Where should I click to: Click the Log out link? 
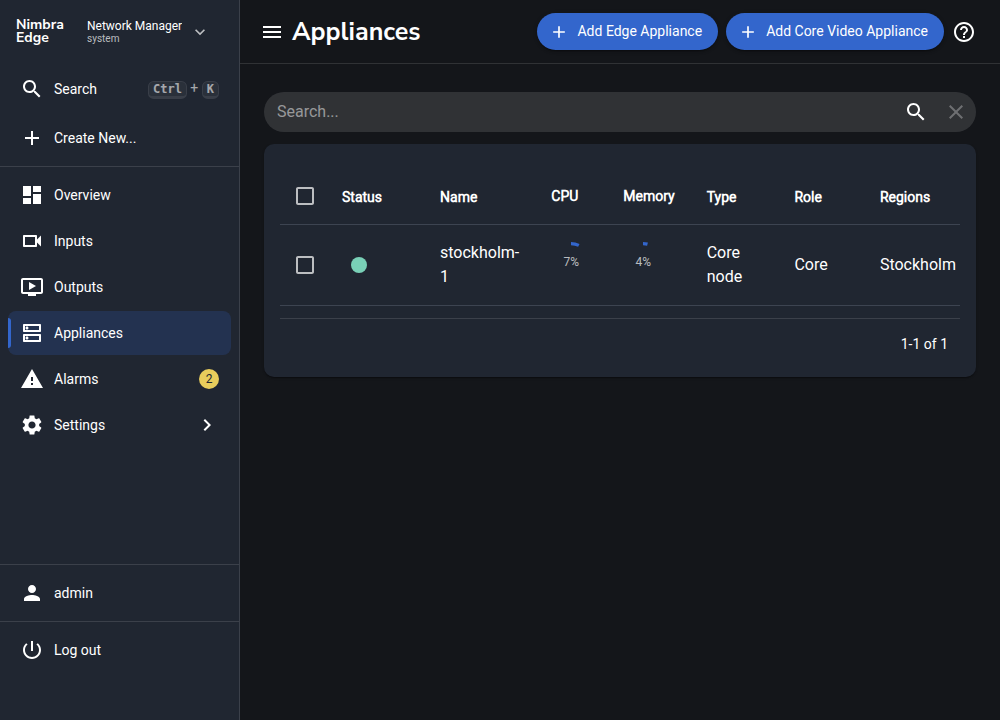[x=119, y=650]
